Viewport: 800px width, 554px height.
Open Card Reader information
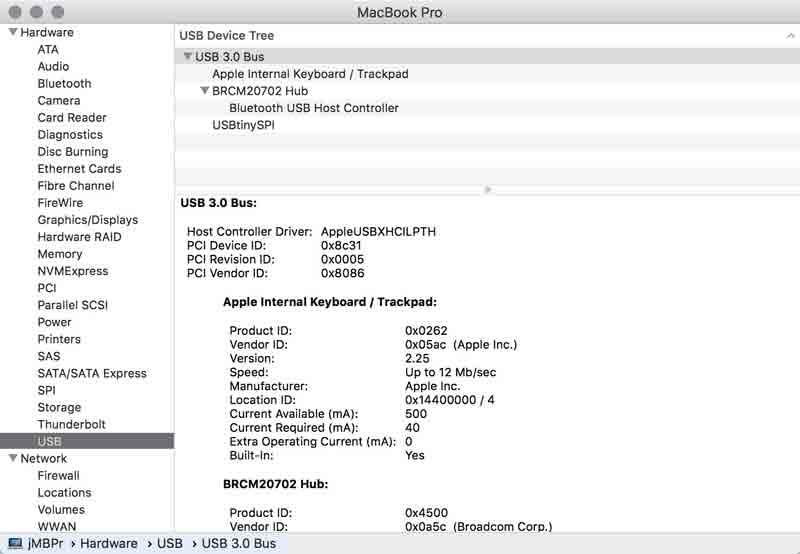pyautogui.click(x=72, y=118)
